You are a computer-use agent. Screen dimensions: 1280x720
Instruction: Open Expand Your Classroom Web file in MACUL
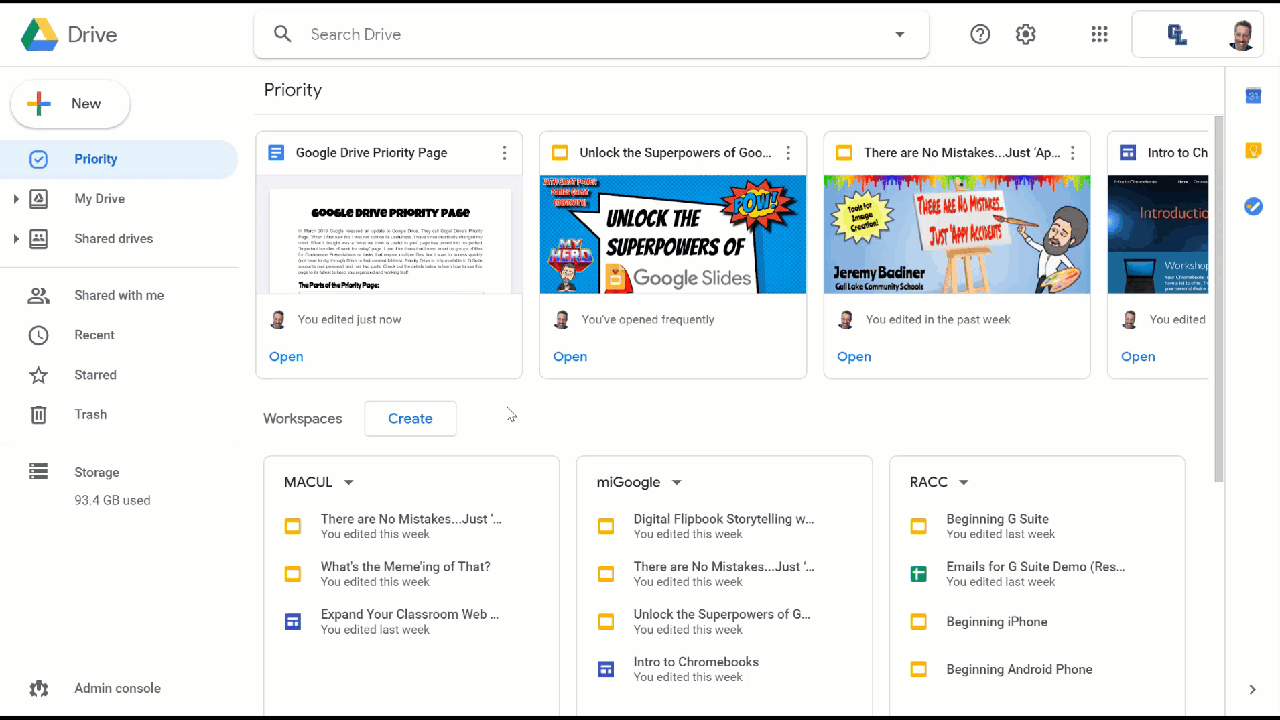click(410, 622)
